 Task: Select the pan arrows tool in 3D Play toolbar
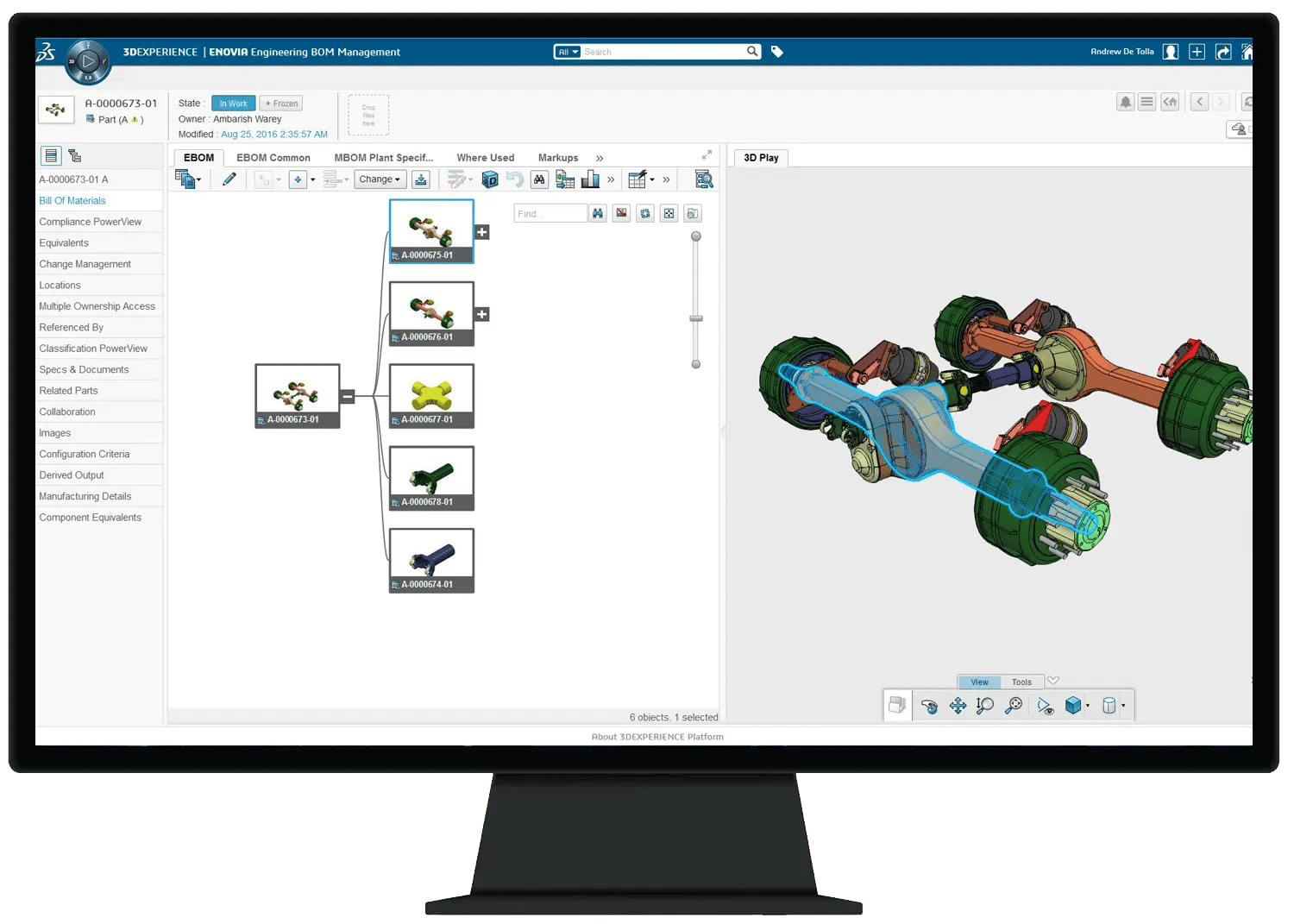pyautogui.click(x=958, y=706)
